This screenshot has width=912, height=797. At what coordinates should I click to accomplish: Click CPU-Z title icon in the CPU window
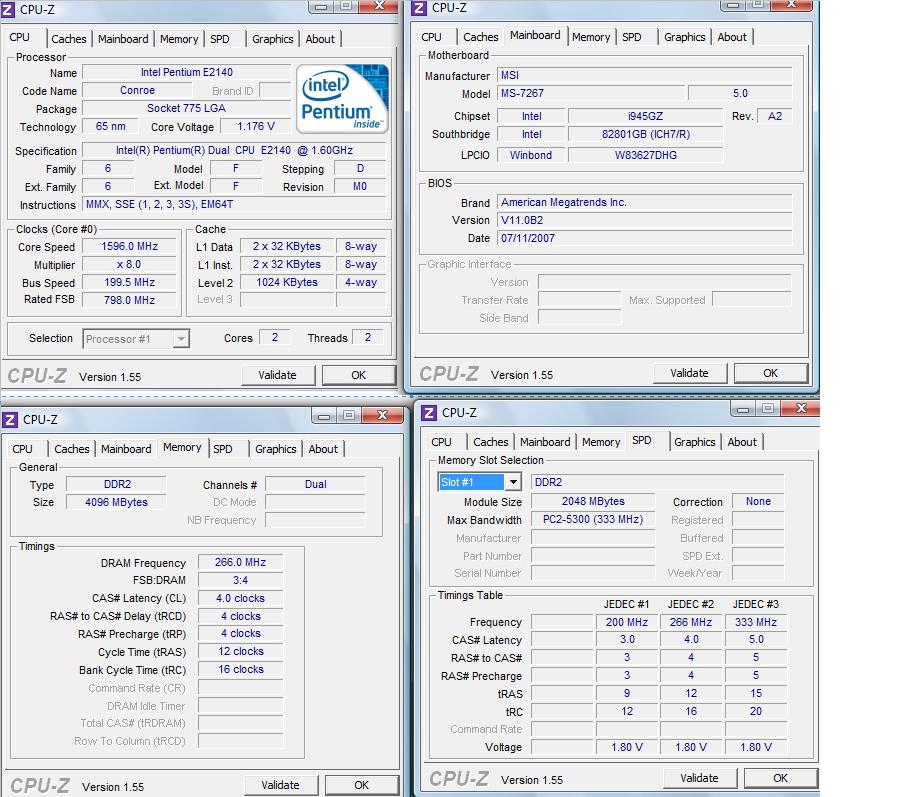8,10
